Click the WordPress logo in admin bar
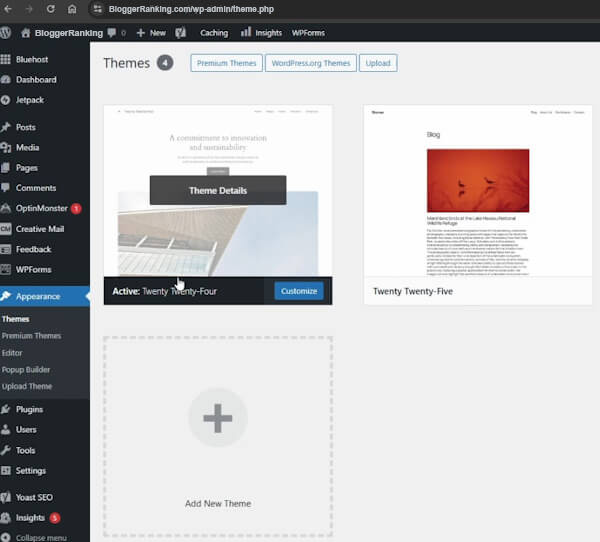 pos(7,32)
